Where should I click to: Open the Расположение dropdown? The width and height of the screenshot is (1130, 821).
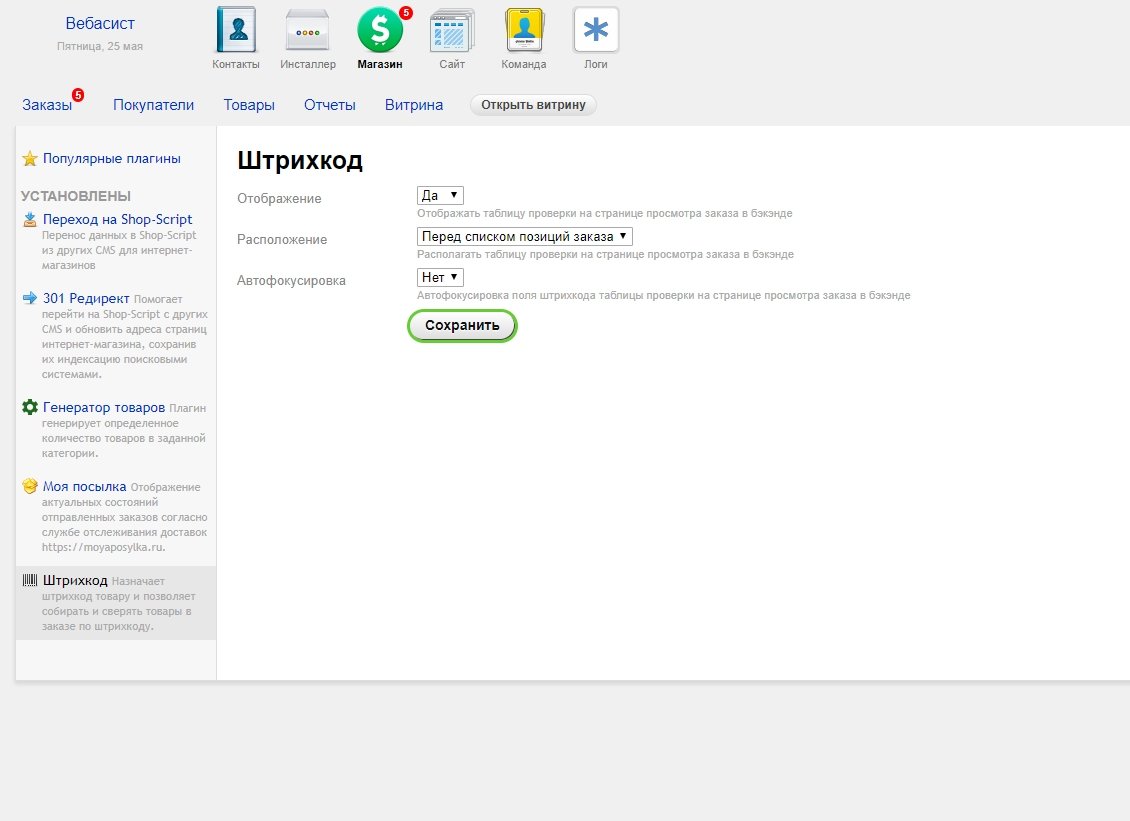point(525,236)
